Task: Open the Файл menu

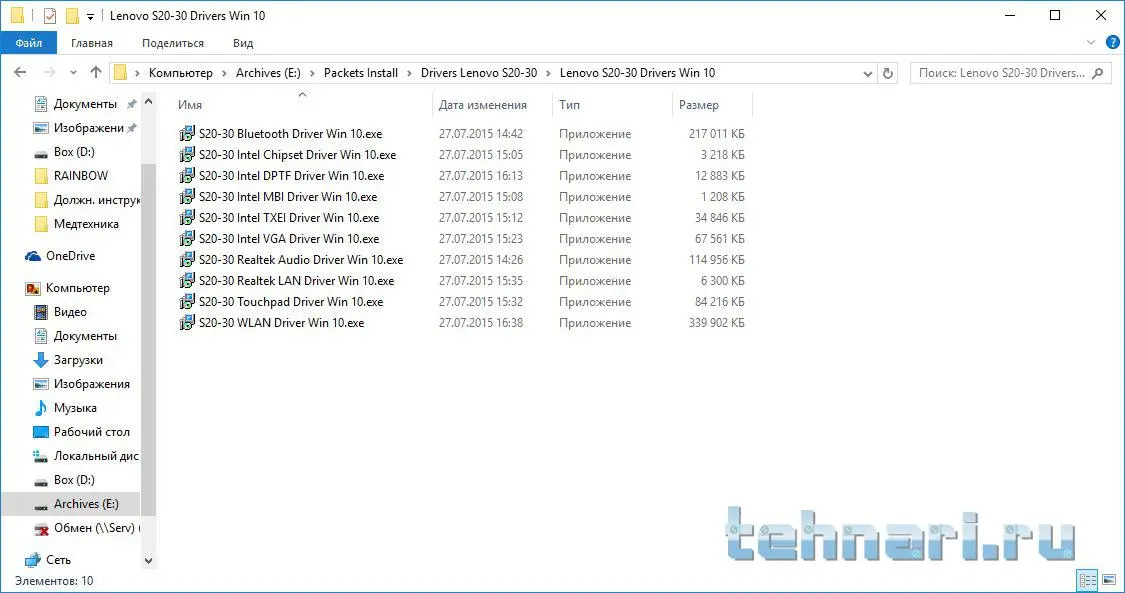Action: pos(28,43)
